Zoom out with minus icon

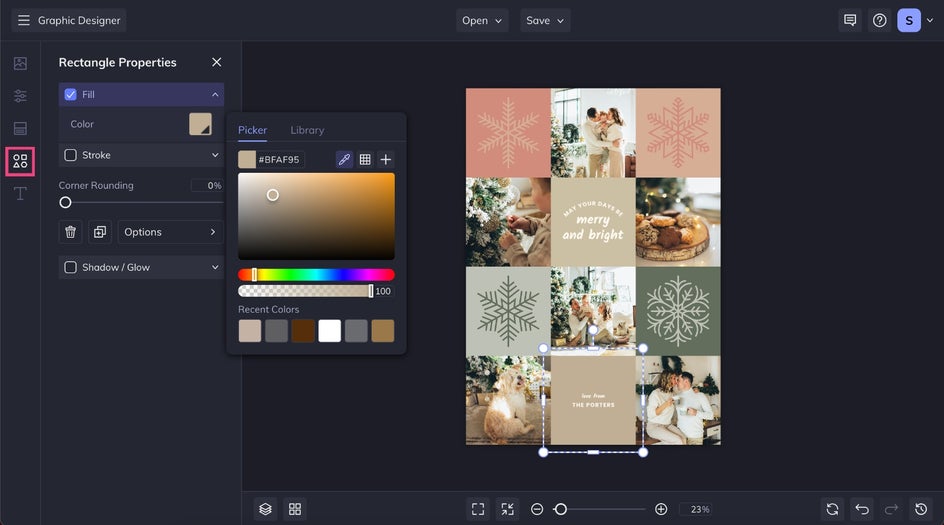537,509
